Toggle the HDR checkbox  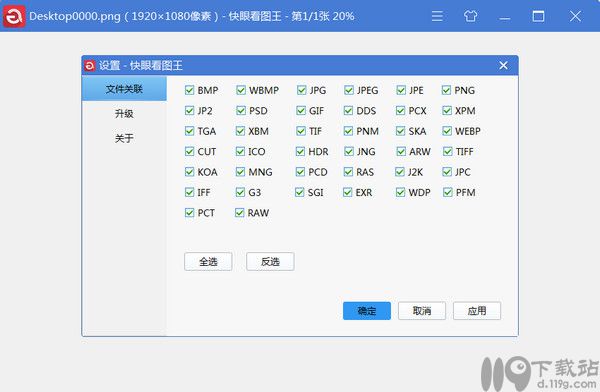(300, 151)
